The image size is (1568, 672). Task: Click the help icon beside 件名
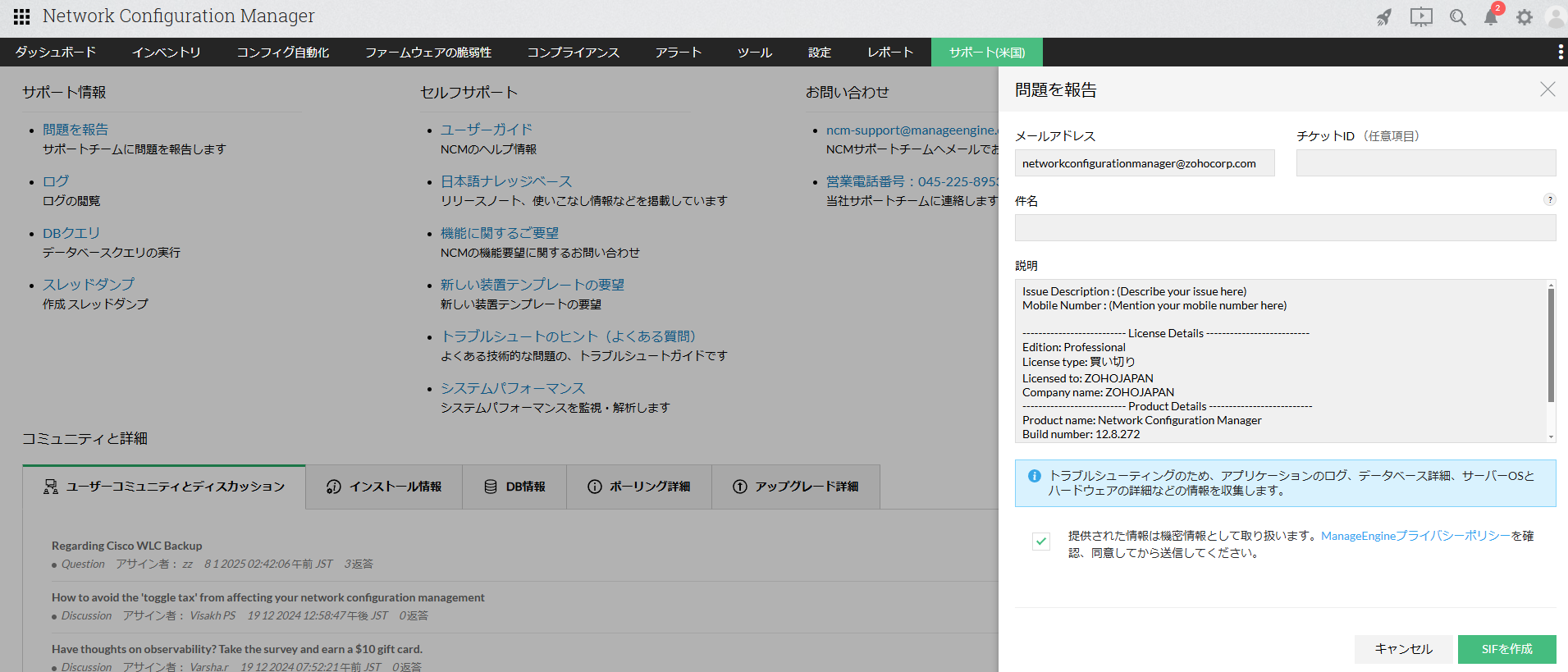tap(1549, 199)
